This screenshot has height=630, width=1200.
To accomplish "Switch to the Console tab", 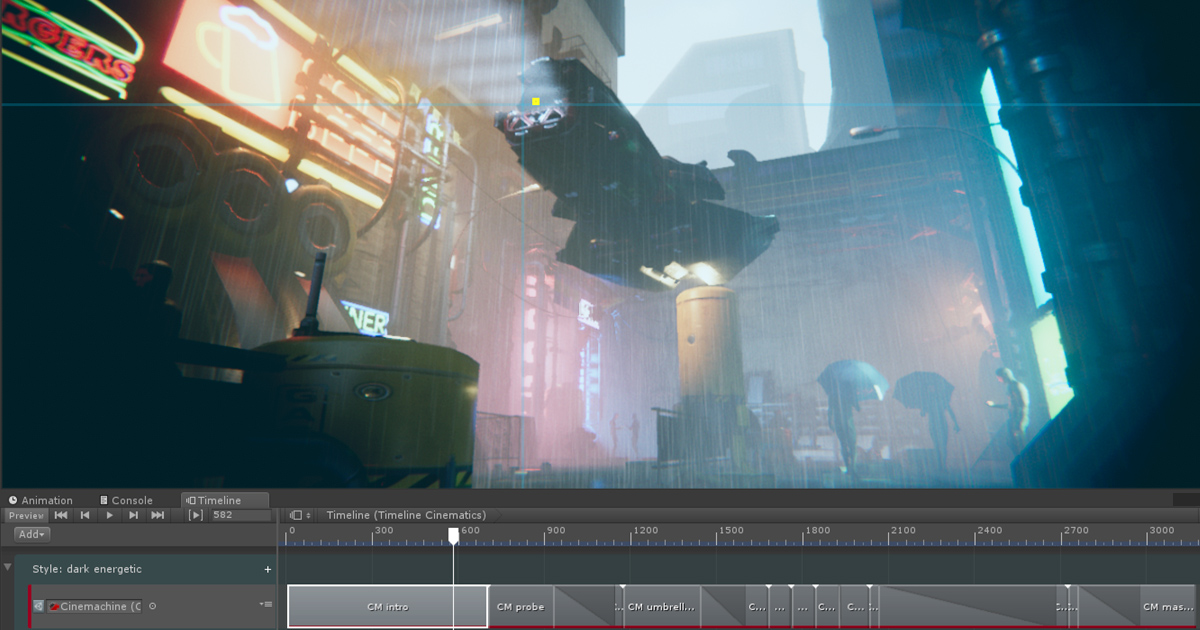I will 127,500.
